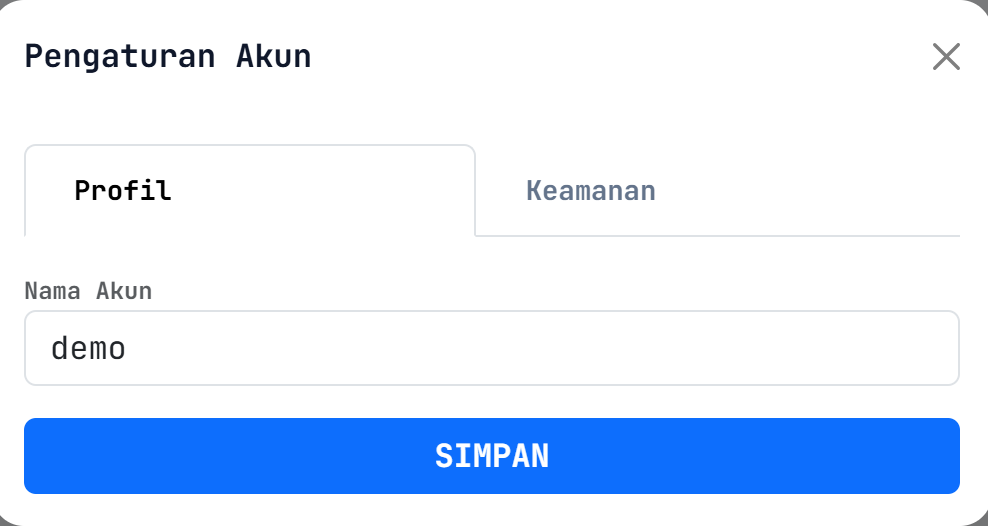The image size is (988, 526).
Task: Click Simpan to save the profile
Action: 491,456
